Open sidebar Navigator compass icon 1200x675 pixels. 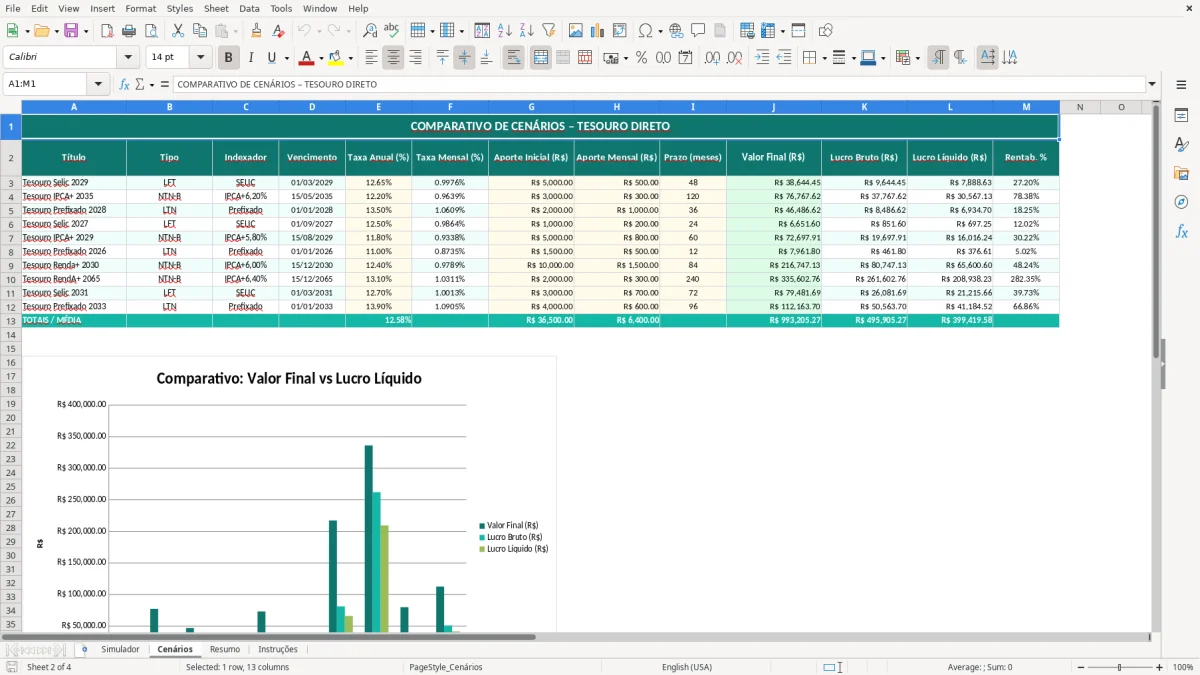[1181, 203]
